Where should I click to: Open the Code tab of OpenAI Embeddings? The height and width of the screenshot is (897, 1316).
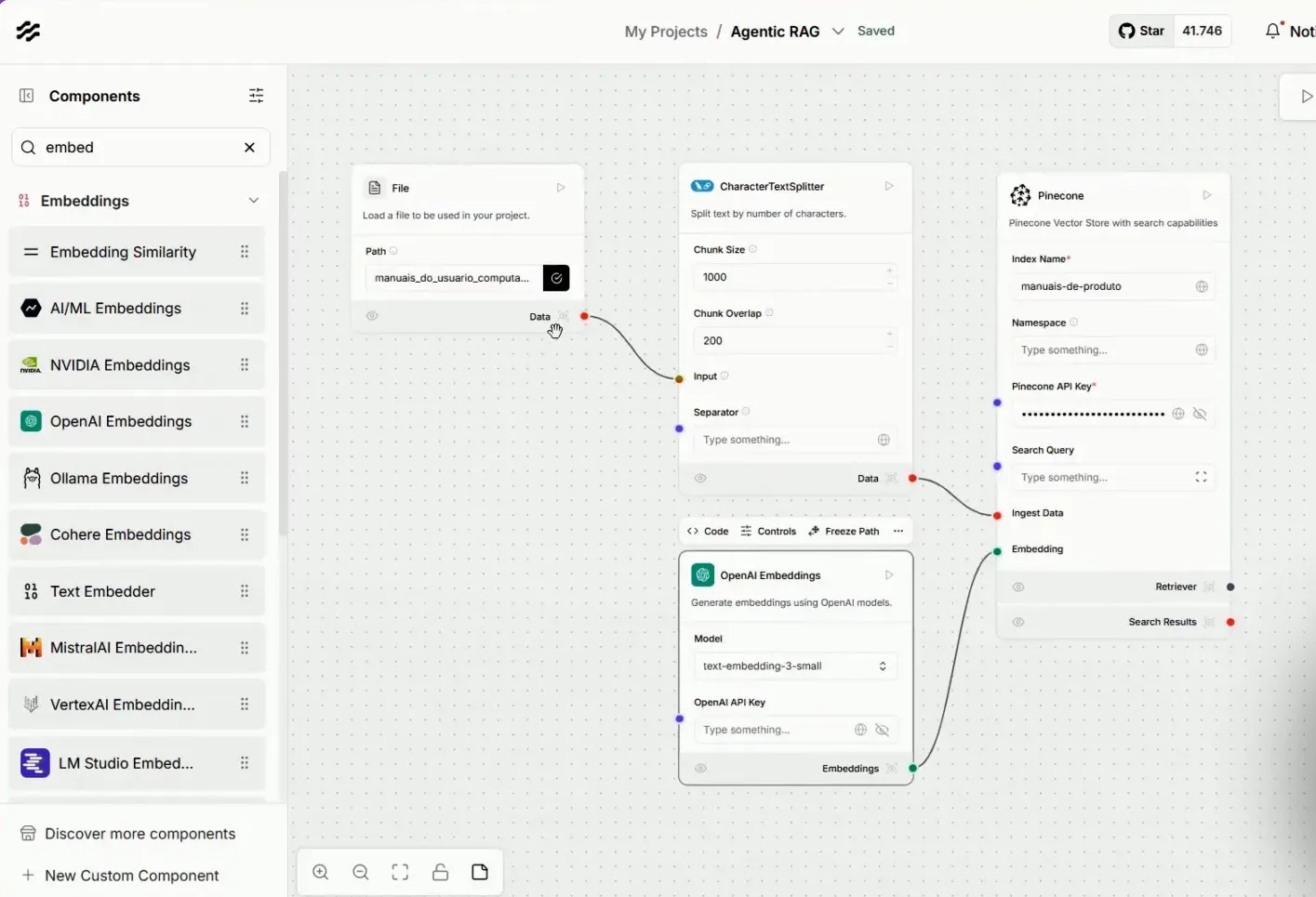[x=708, y=532]
